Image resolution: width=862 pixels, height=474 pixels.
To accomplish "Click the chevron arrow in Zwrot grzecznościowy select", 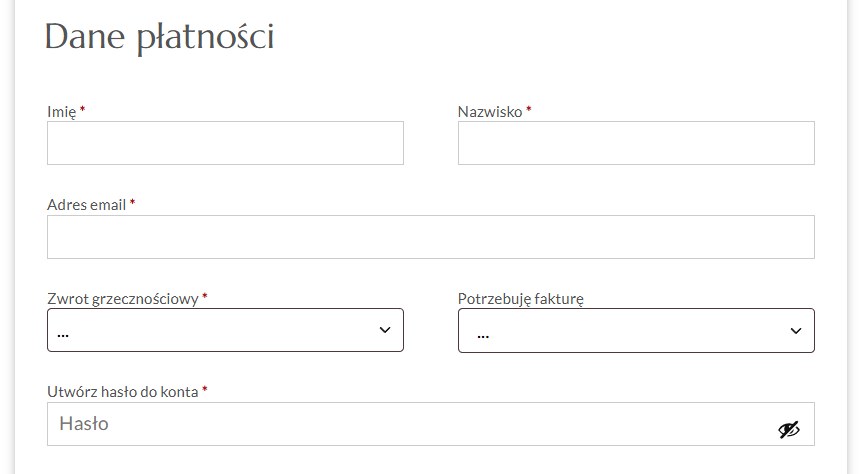I will point(385,330).
